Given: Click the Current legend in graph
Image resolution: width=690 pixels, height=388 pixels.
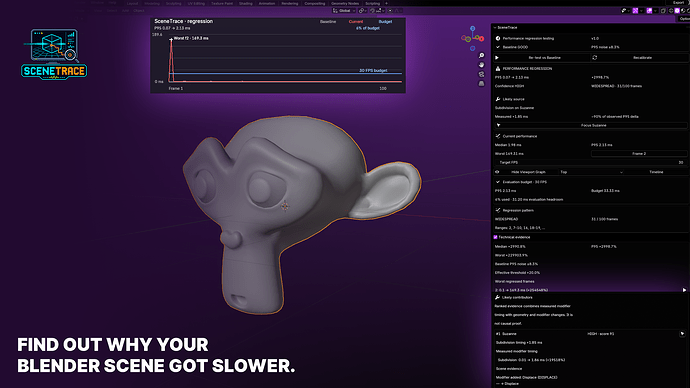Looking at the screenshot, I should [356, 22].
